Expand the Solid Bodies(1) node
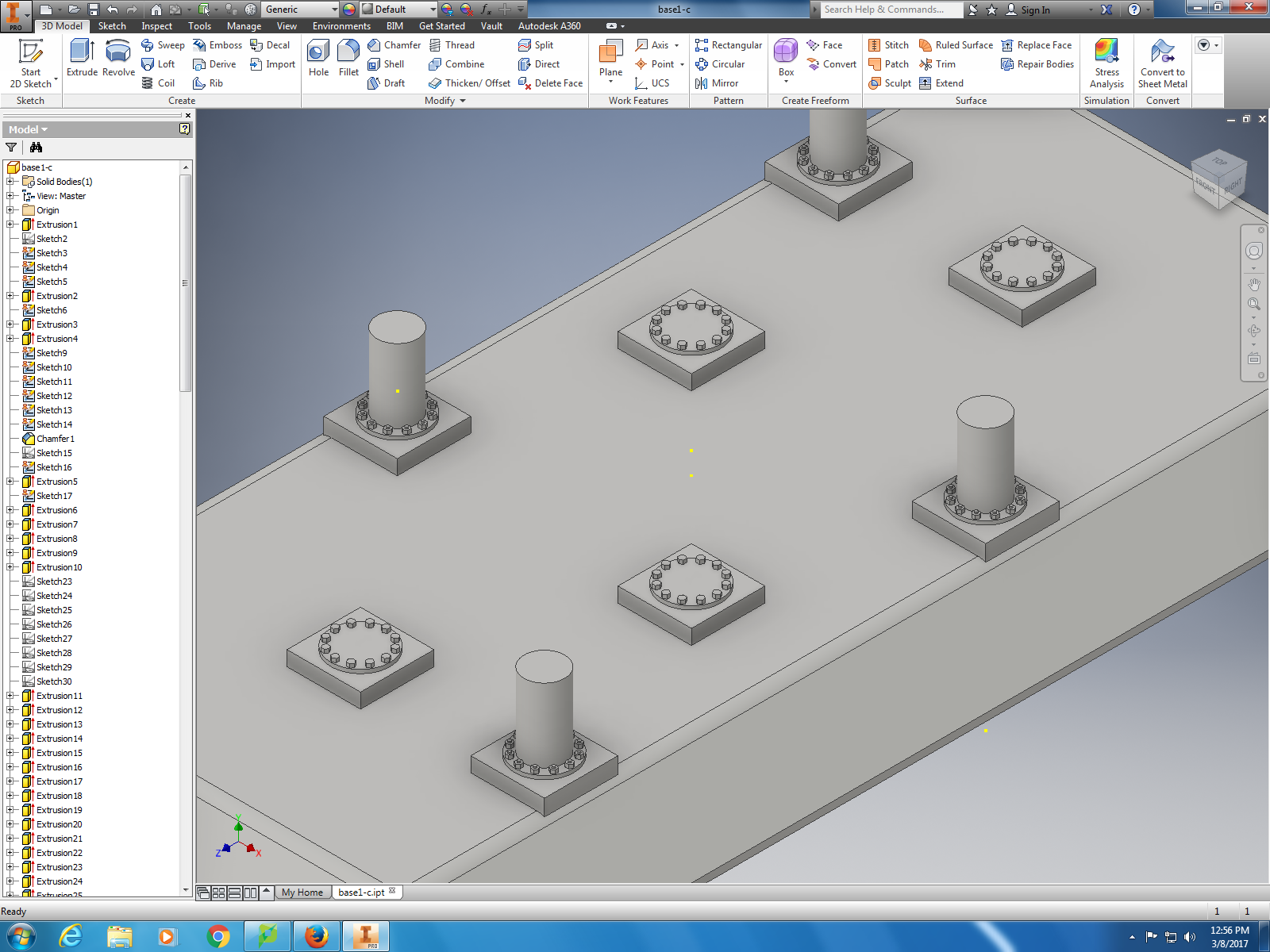The width and height of the screenshot is (1270, 952). pyautogui.click(x=10, y=182)
